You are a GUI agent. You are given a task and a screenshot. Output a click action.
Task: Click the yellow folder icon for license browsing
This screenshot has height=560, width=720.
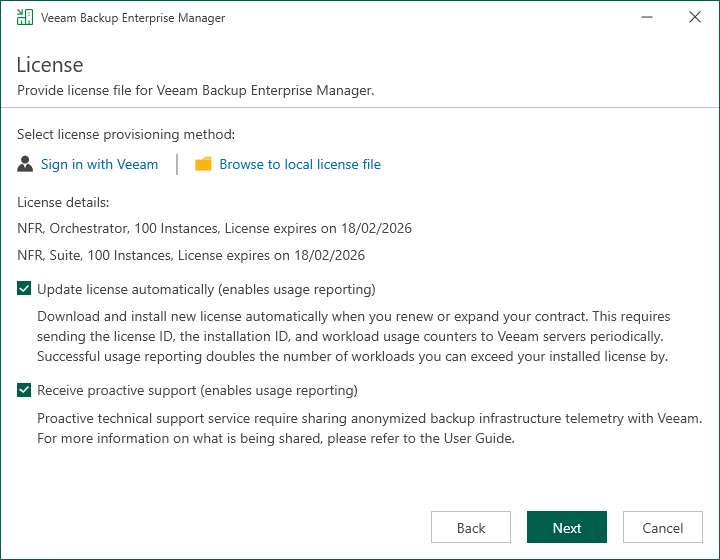pos(203,164)
